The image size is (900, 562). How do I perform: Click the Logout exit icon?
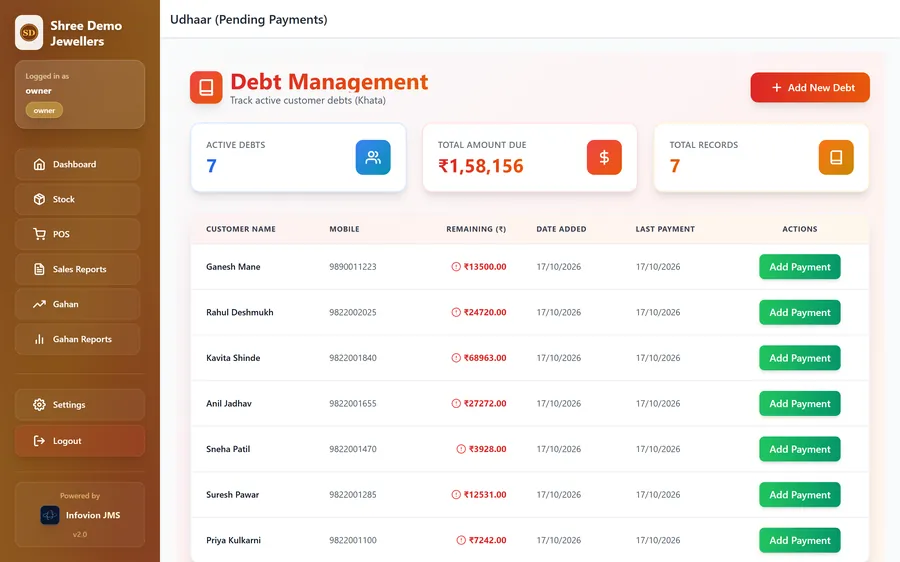(39, 441)
